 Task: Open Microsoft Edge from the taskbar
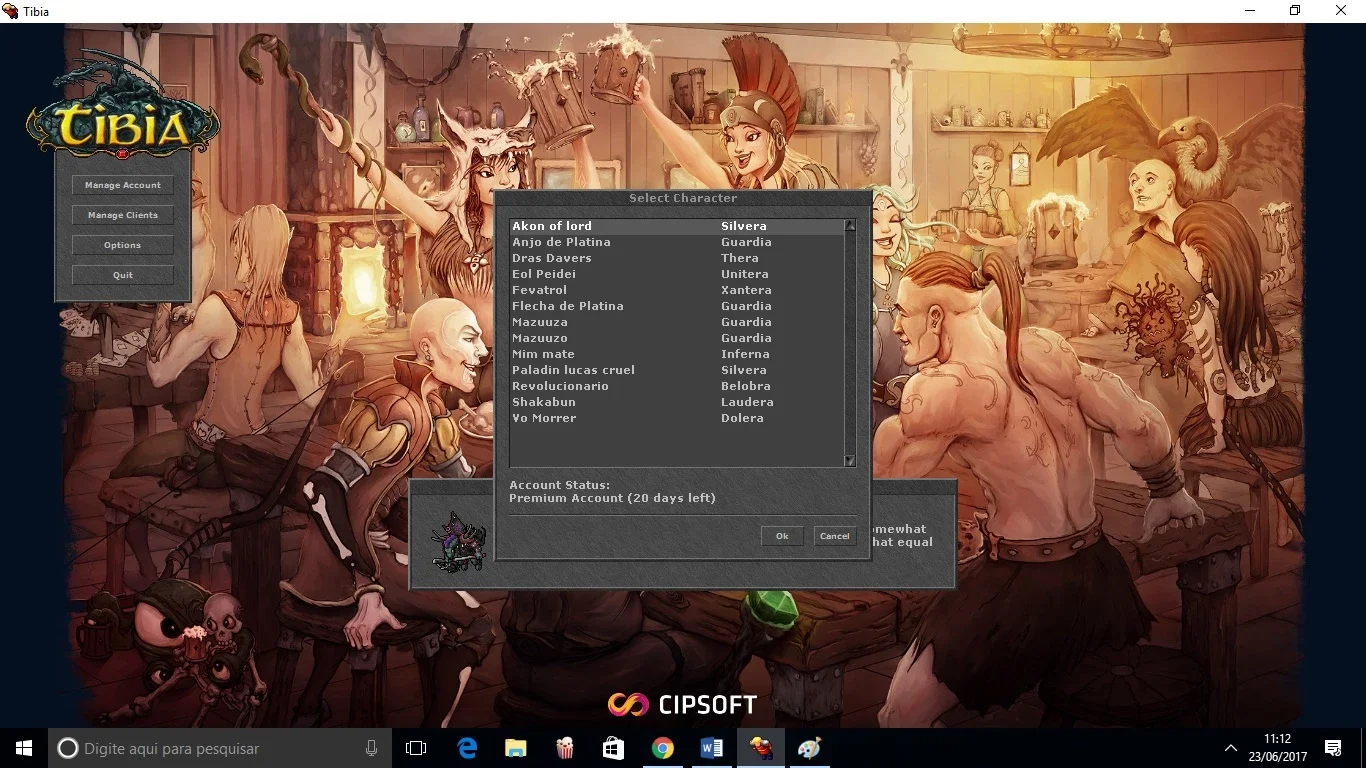click(x=467, y=748)
